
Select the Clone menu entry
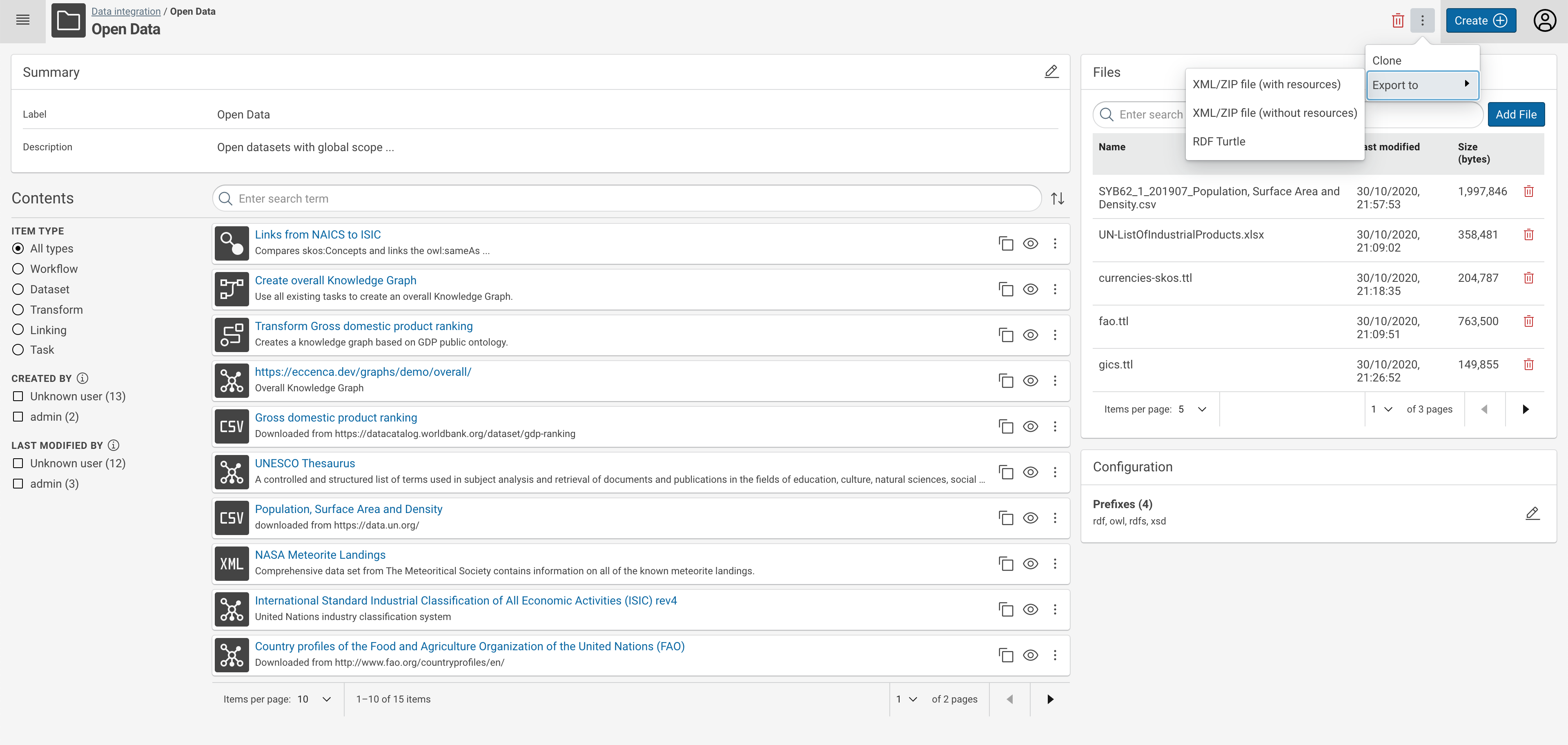pos(1387,60)
